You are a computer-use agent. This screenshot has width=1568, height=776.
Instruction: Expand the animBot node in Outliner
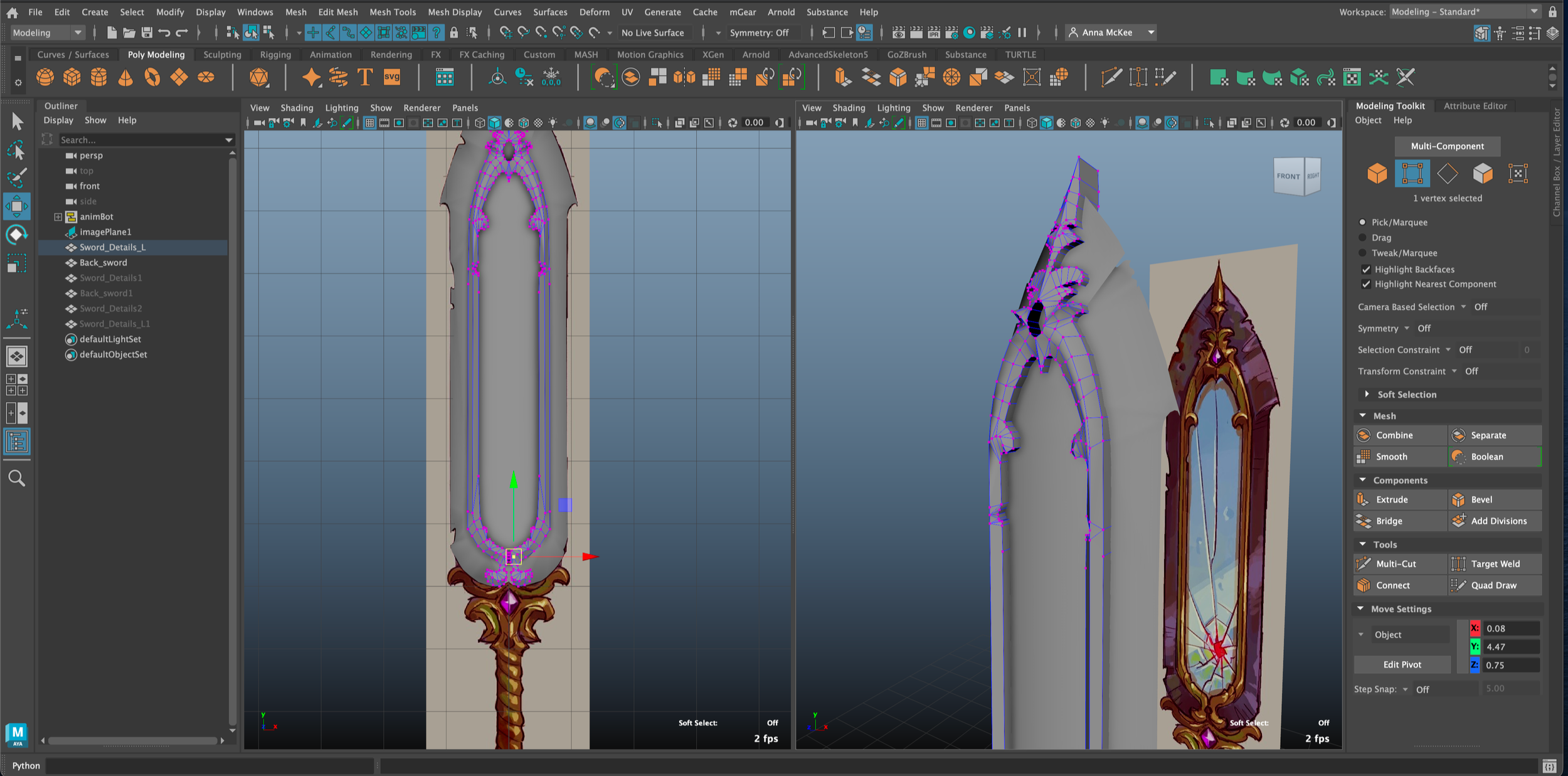(x=58, y=217)
